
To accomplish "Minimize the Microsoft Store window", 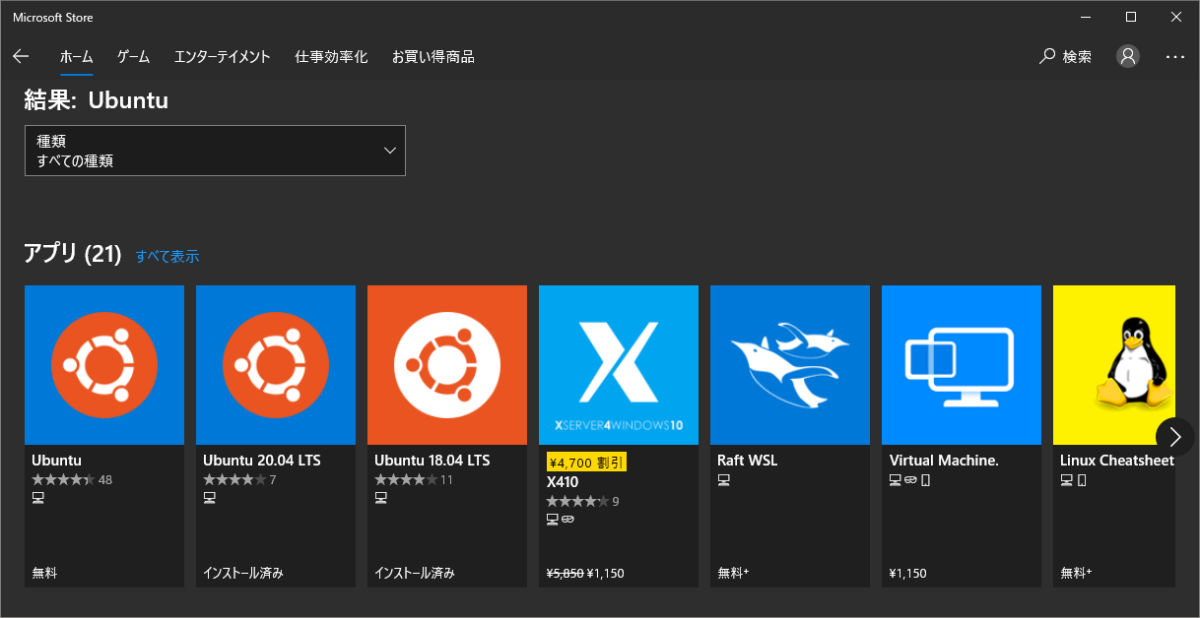I will [1086, 16].
